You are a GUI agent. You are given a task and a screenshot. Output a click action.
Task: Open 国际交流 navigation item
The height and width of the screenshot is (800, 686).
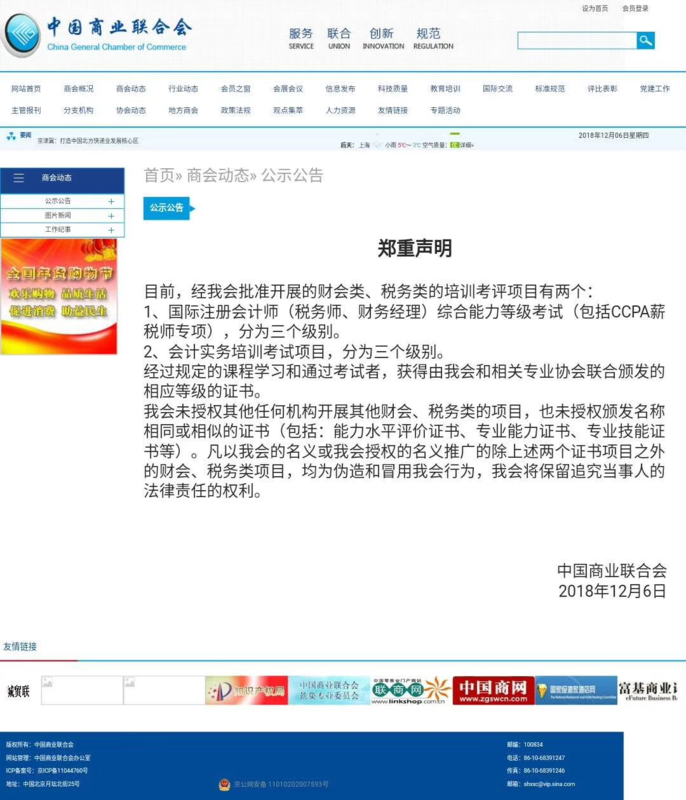[498, 89]
